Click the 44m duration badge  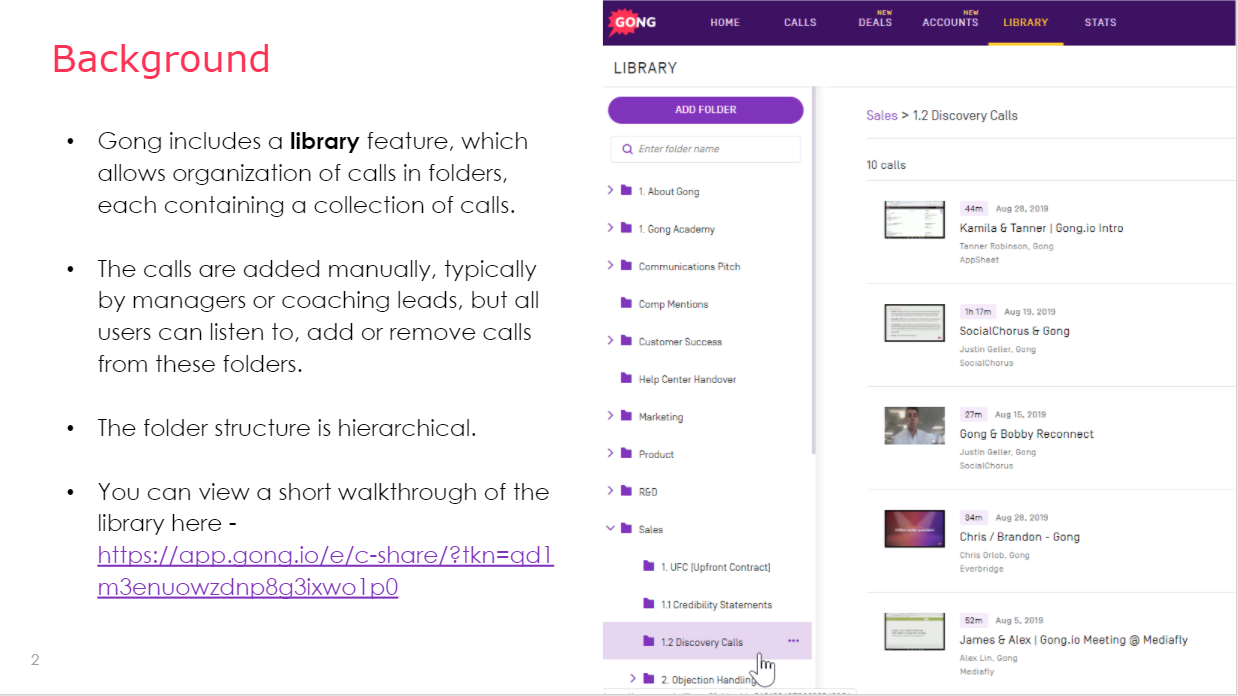click(973, 208)
